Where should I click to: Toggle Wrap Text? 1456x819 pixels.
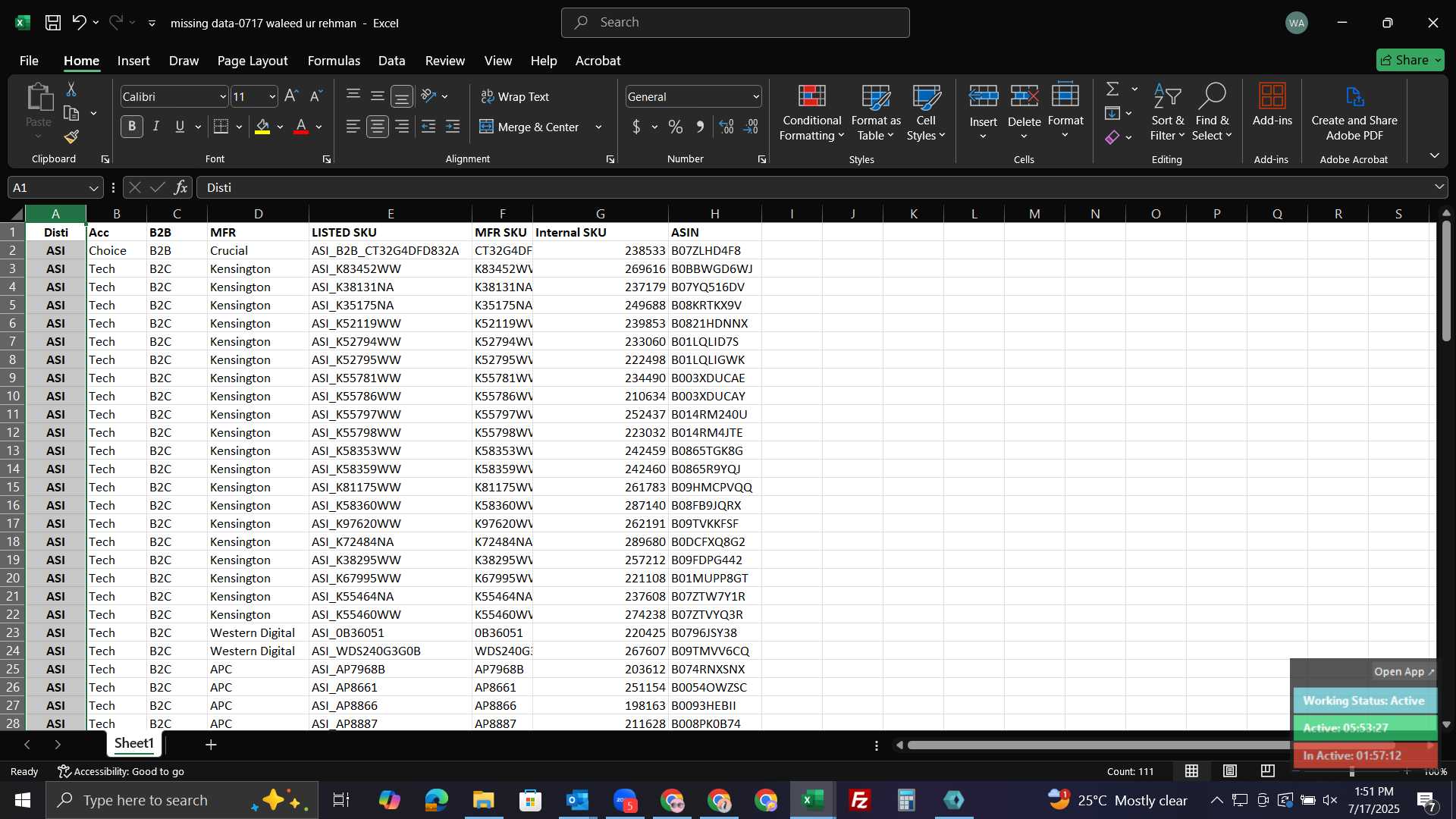(x=515, y=96)
